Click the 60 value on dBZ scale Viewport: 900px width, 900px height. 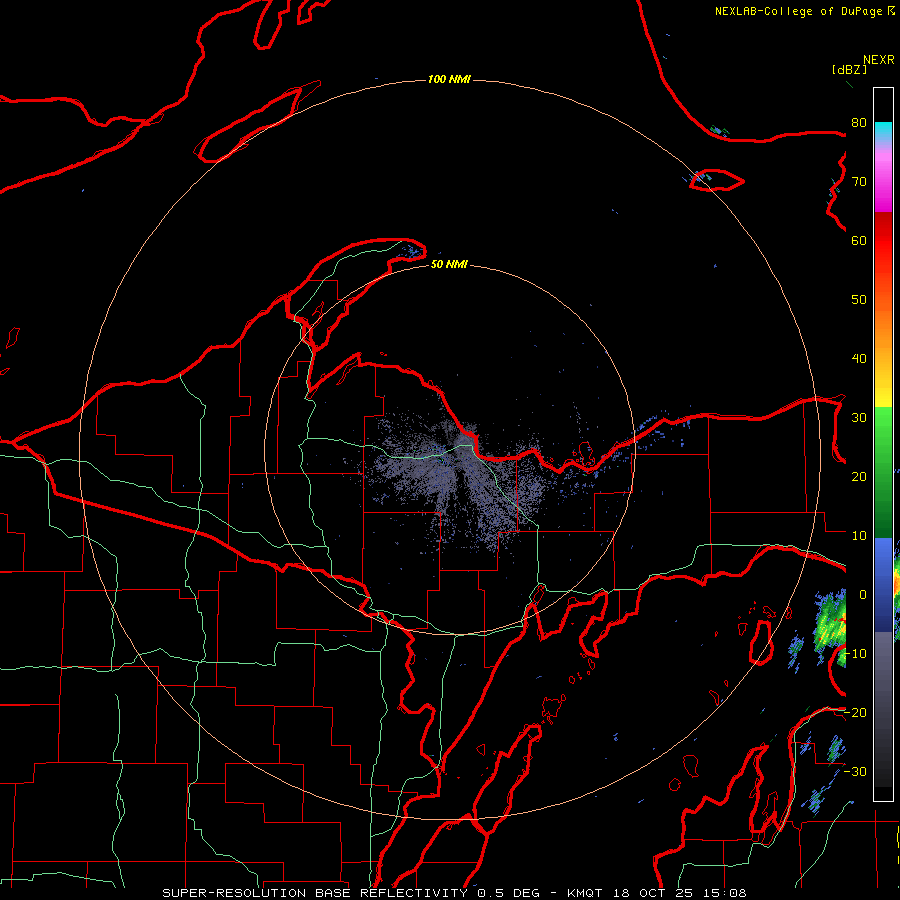click(859, 240)
